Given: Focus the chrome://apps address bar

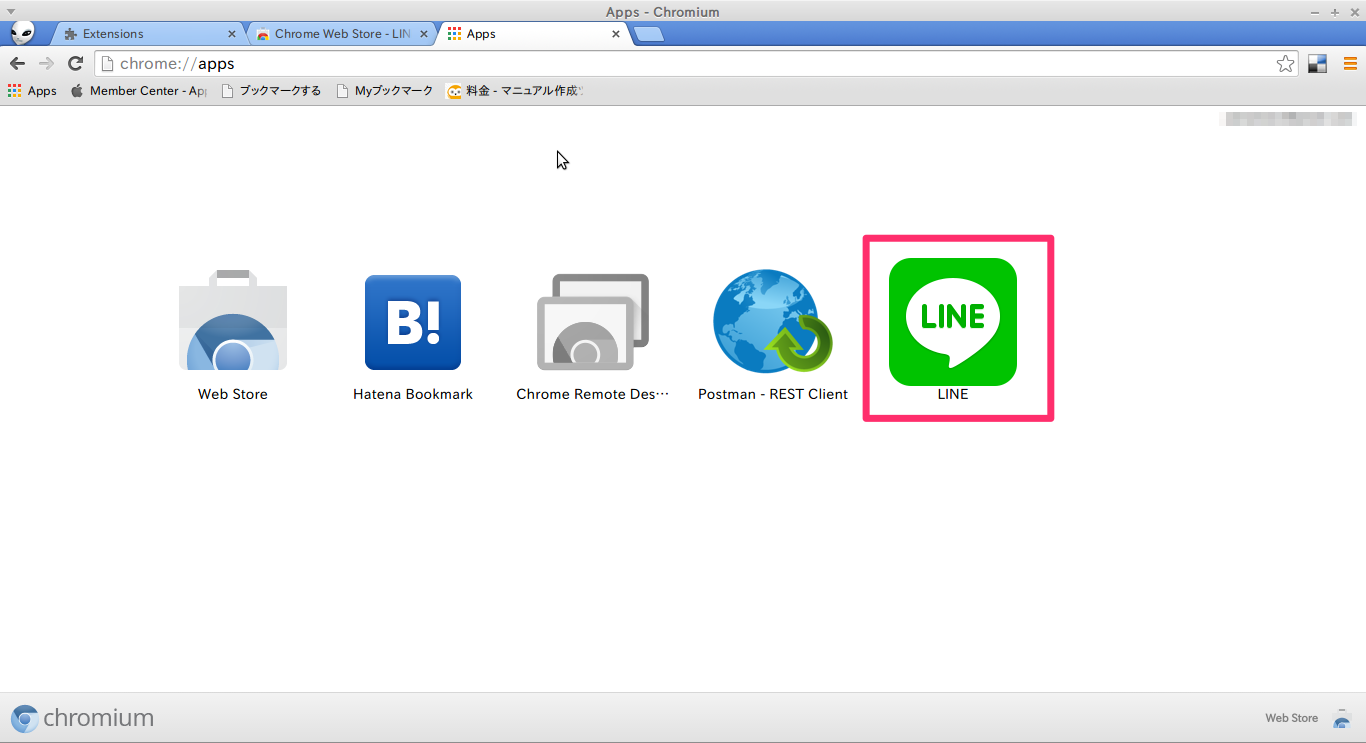Looking at the screenshot, I should 697,64.
